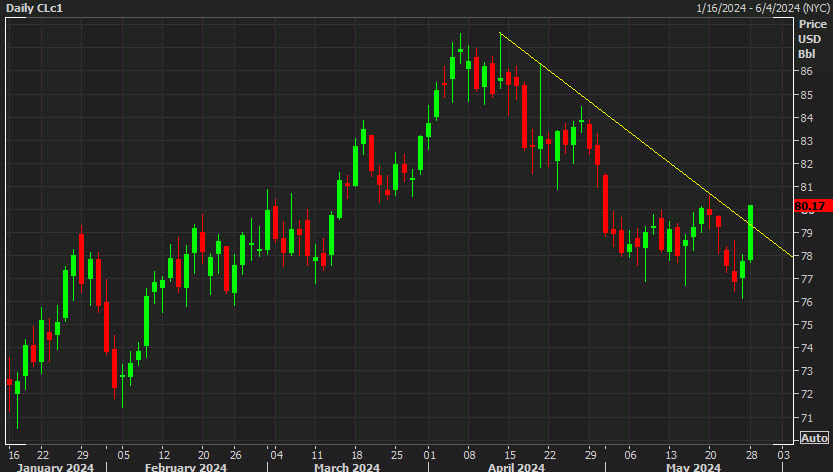Viewport: 833px width, 472px height.
Task: Click the 77 price axis label
Action: (x=806, y=279)
